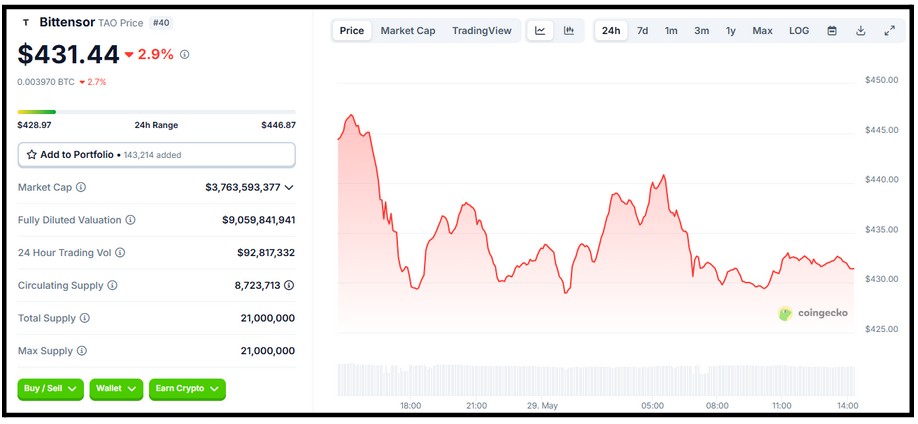The height and width of the screenshot is (424, 918).
Task: Click the 143,214 added text
Action: click(x=152, y=155)
